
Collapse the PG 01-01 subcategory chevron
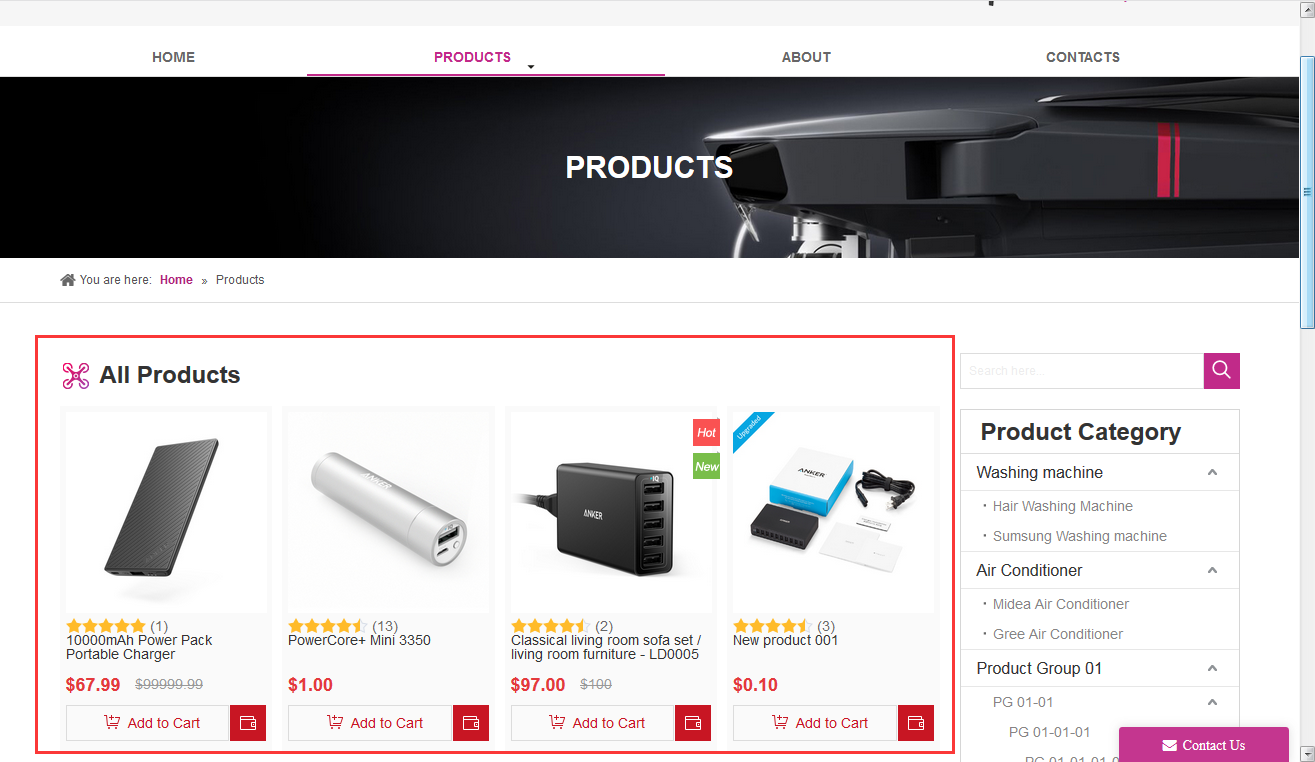click(x=1212, y=702)
